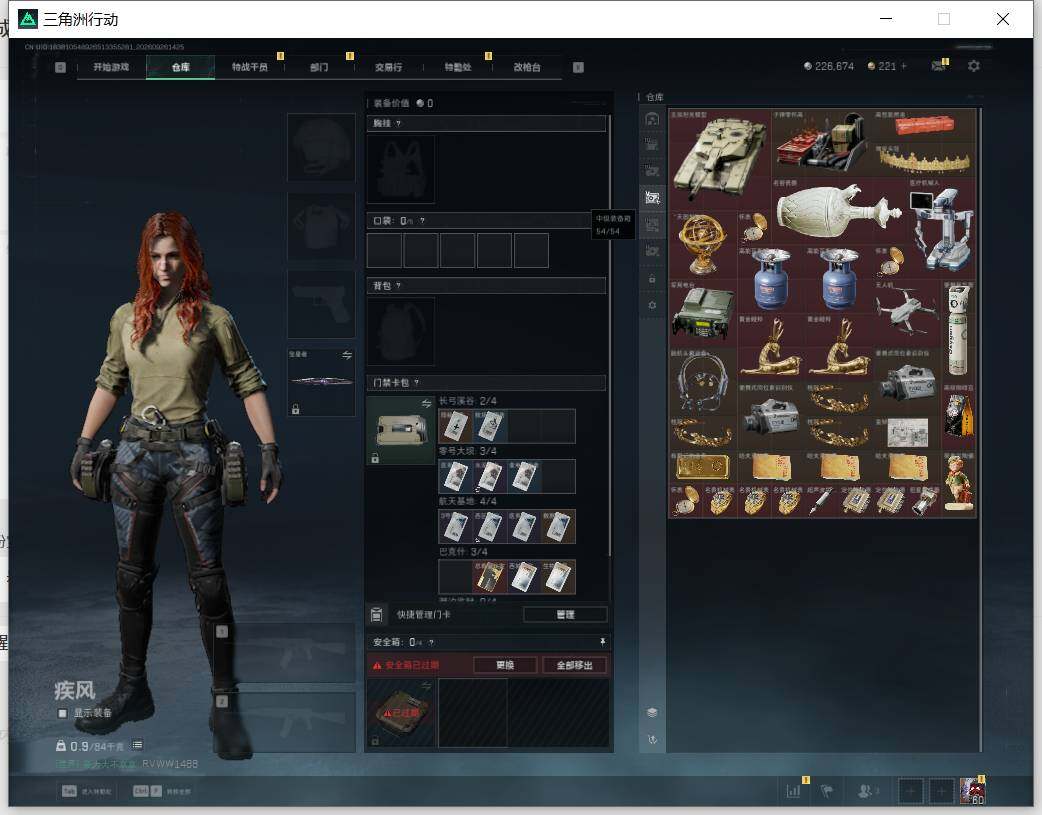Open help for 口袋 section
Screen dimensions: 1042x815
(x=422, y=221)
